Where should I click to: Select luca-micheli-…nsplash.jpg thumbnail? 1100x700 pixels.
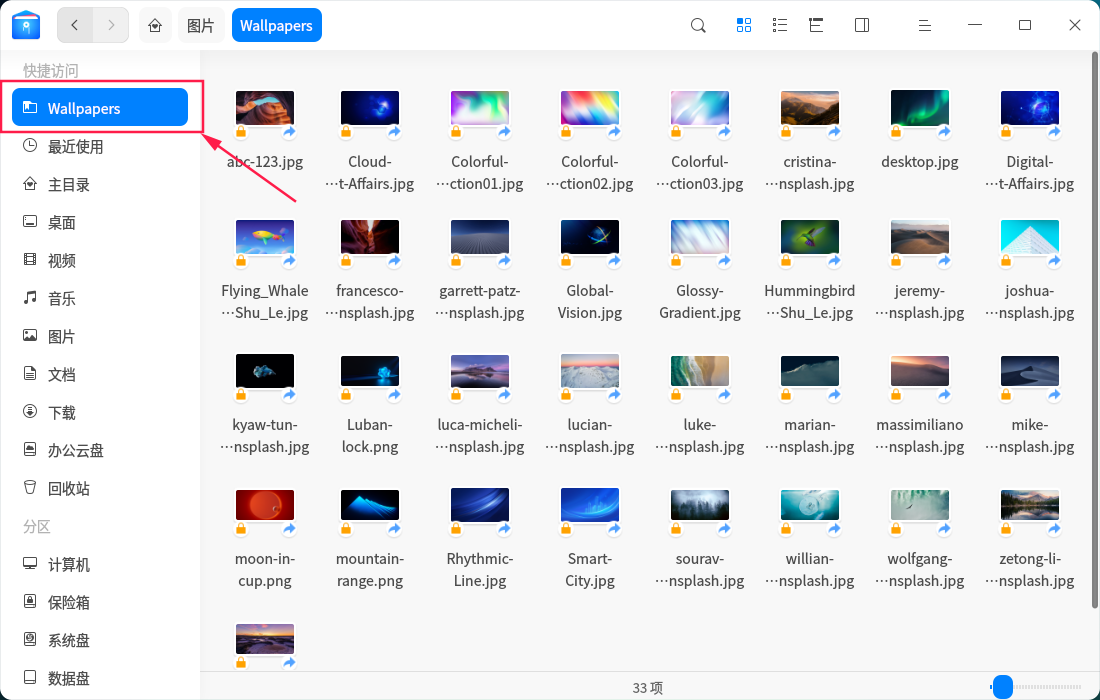pos(480,370)
